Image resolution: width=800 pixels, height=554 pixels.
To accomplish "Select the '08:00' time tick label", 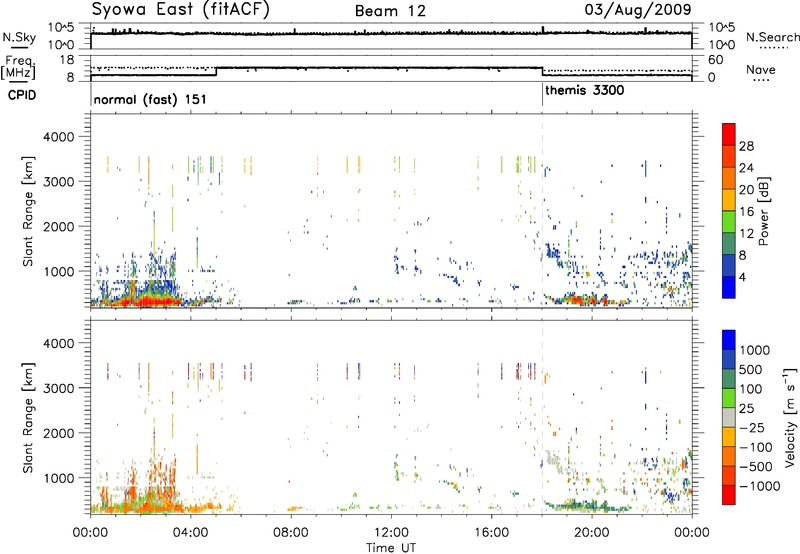I will pos(291,532).
